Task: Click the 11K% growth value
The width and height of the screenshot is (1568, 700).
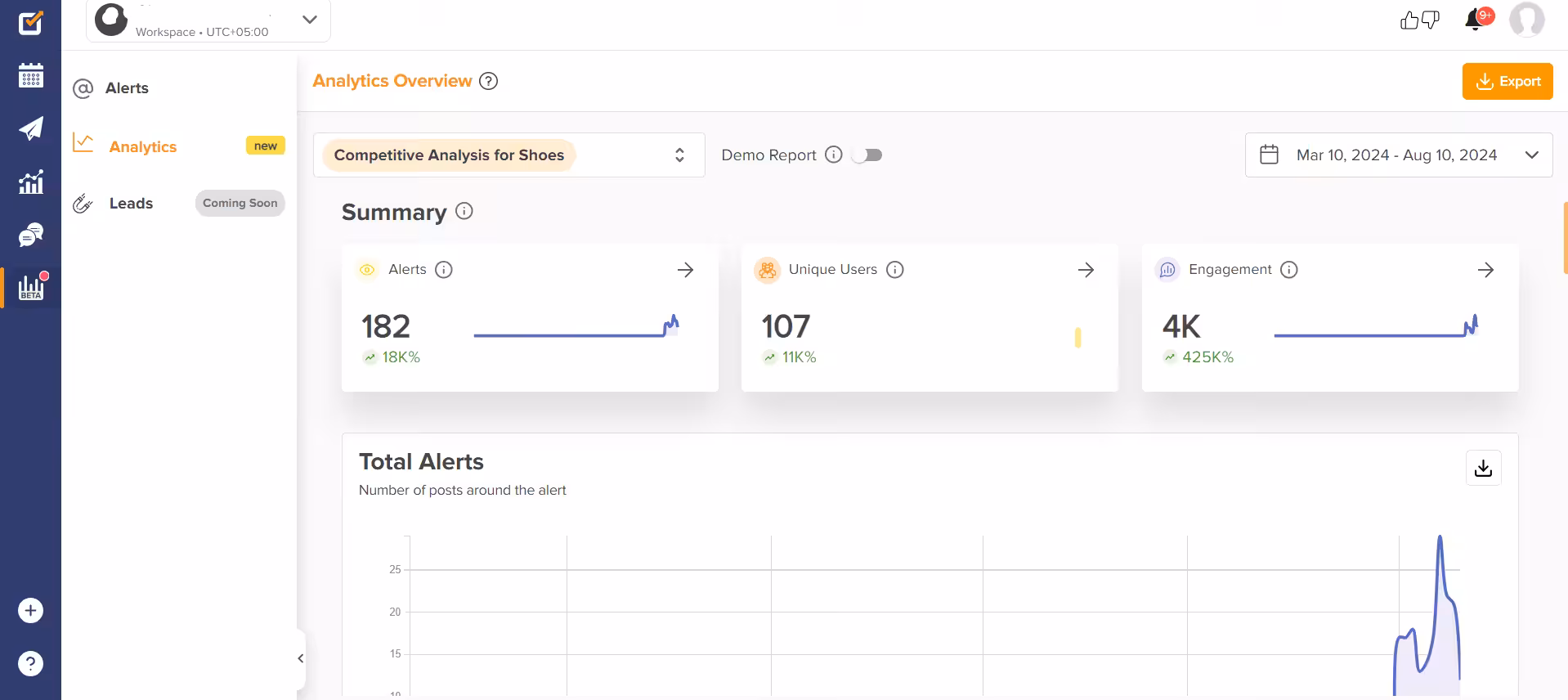Action: [799, 357]
